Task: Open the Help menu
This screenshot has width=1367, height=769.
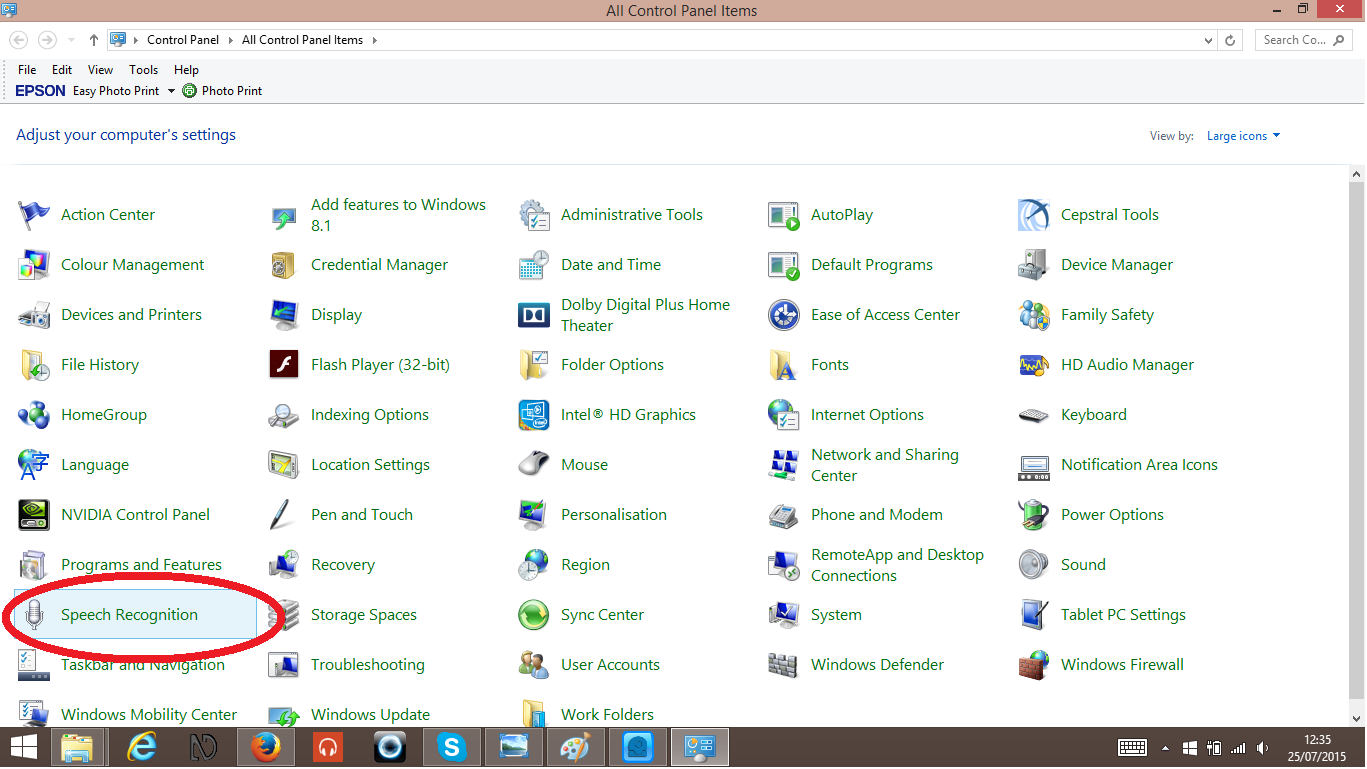Action: (x=186, y=70)
